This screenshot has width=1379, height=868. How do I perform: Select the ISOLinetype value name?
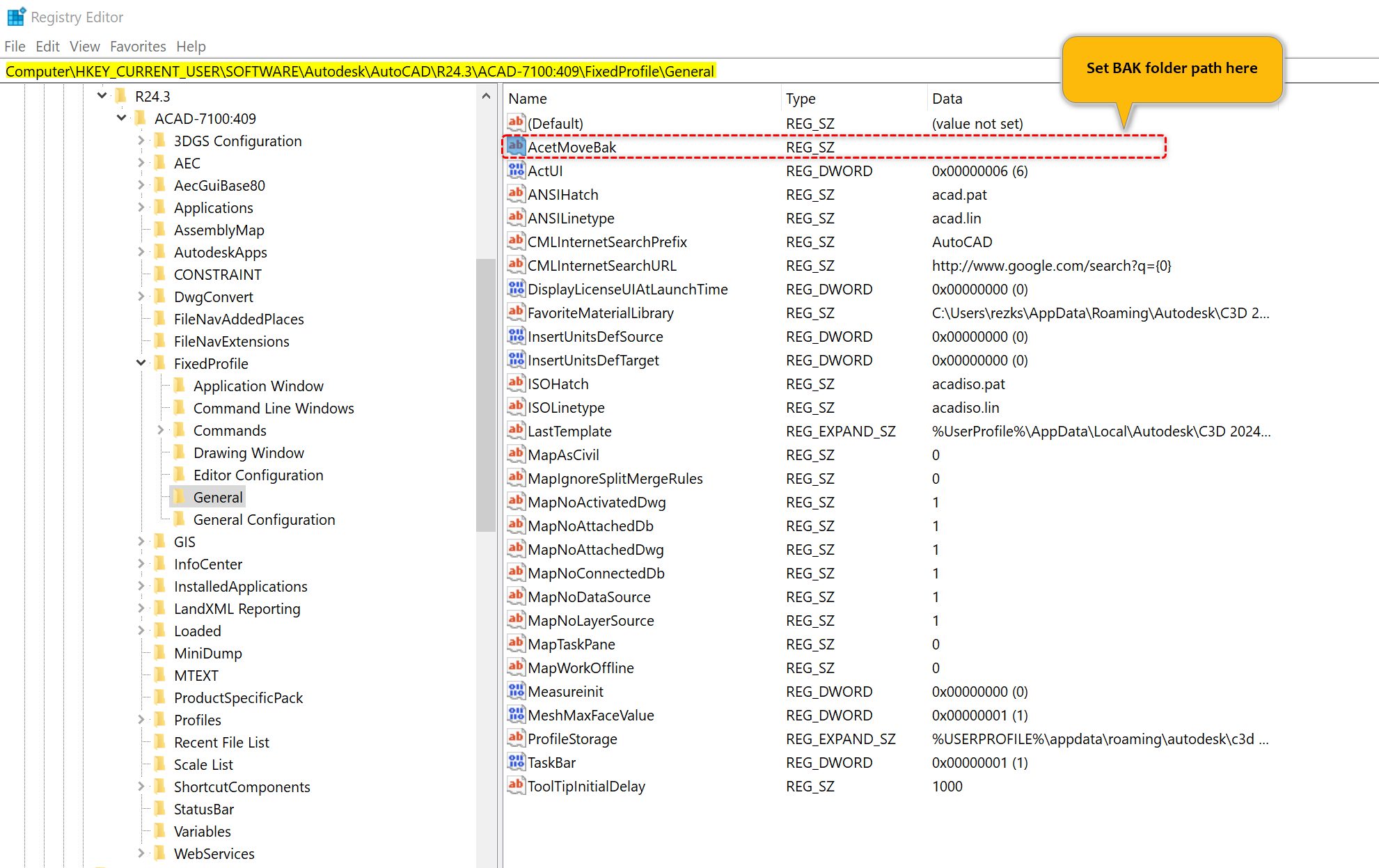pos(566,407)
